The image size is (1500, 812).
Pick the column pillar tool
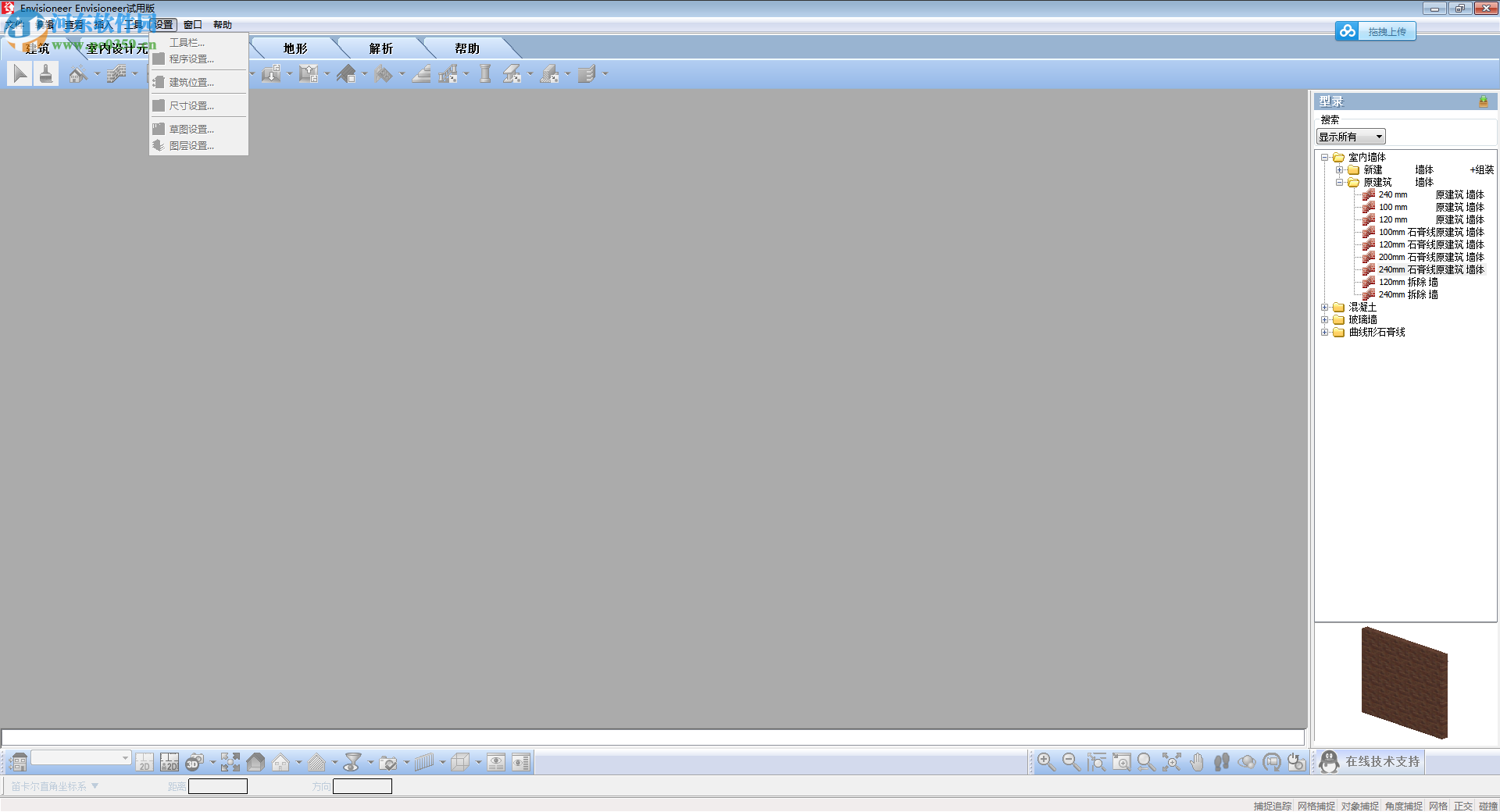(x=485, y=74)
